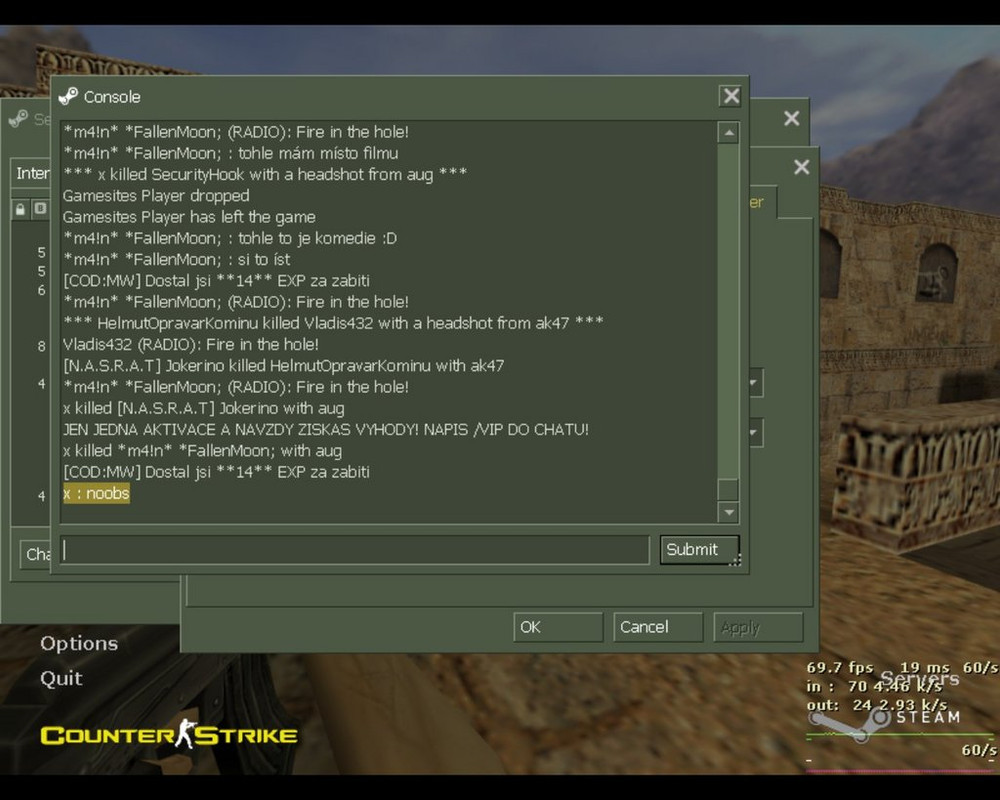Click Cancel in the options dialog
Viewport: 1000px width, 800px height.
pyautogui.click(x=658, y=627)
